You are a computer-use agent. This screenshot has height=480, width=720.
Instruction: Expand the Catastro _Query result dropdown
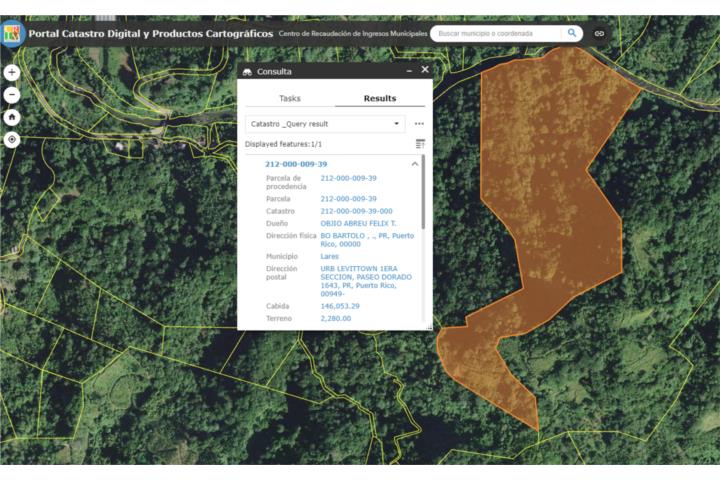[397, 124]
